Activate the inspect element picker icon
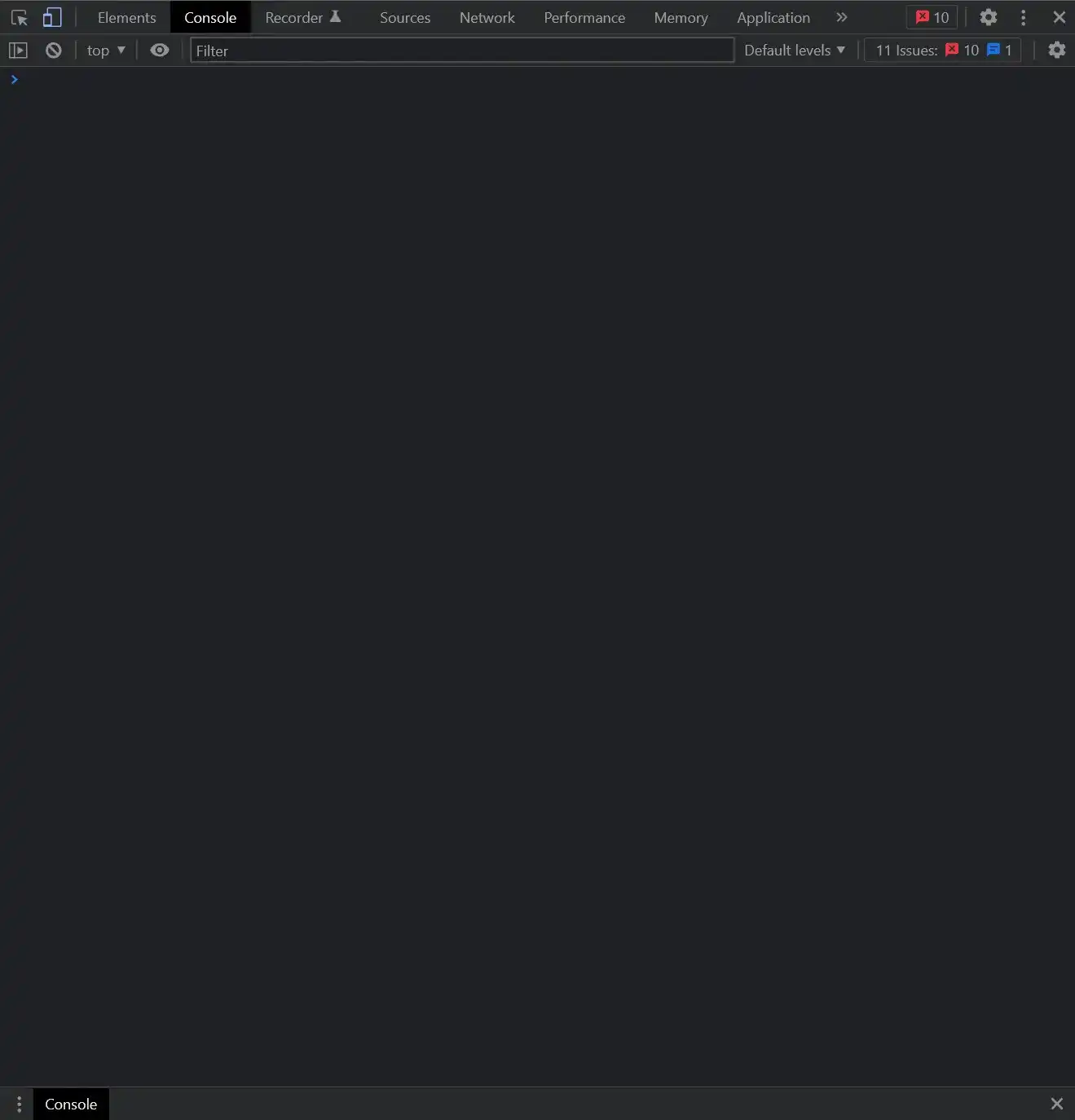 19,17
